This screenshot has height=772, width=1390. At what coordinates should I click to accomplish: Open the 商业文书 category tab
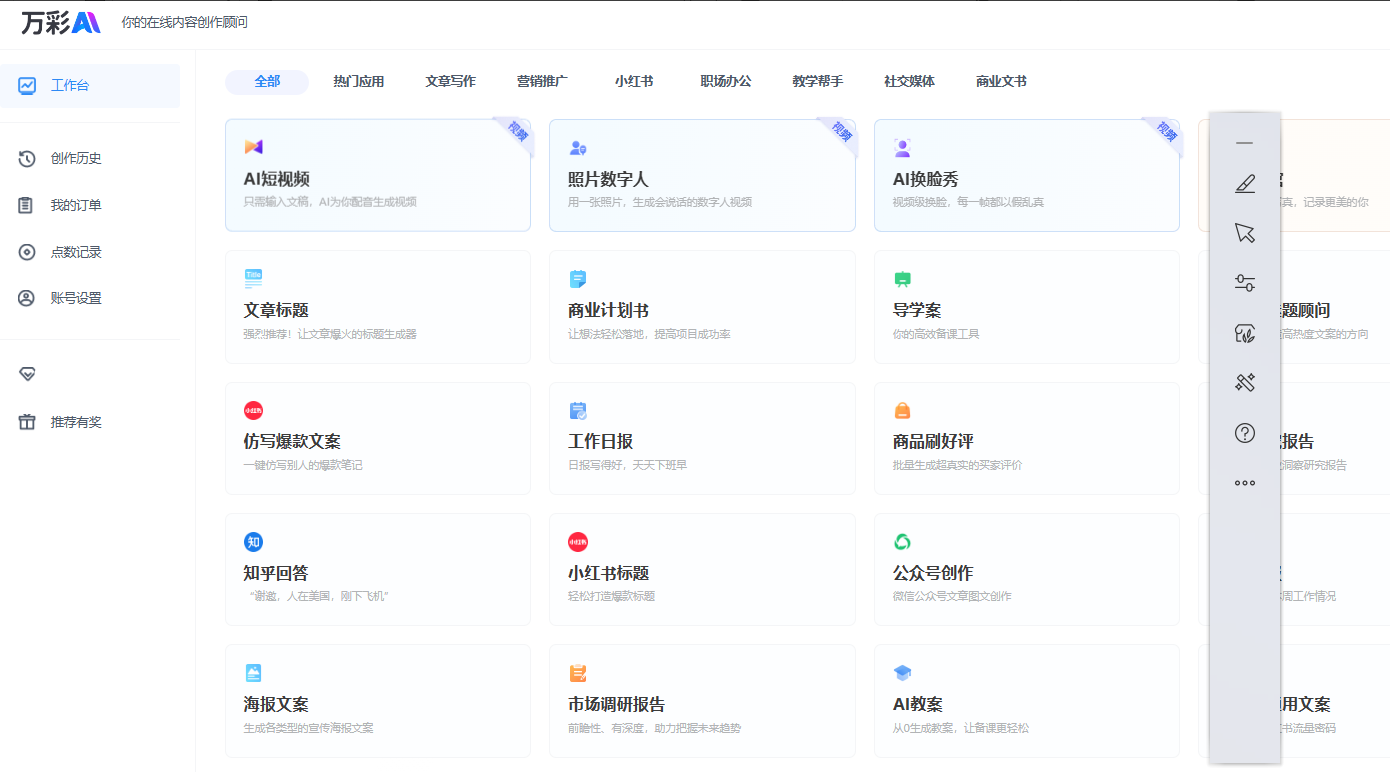[x=1001, y=82]
